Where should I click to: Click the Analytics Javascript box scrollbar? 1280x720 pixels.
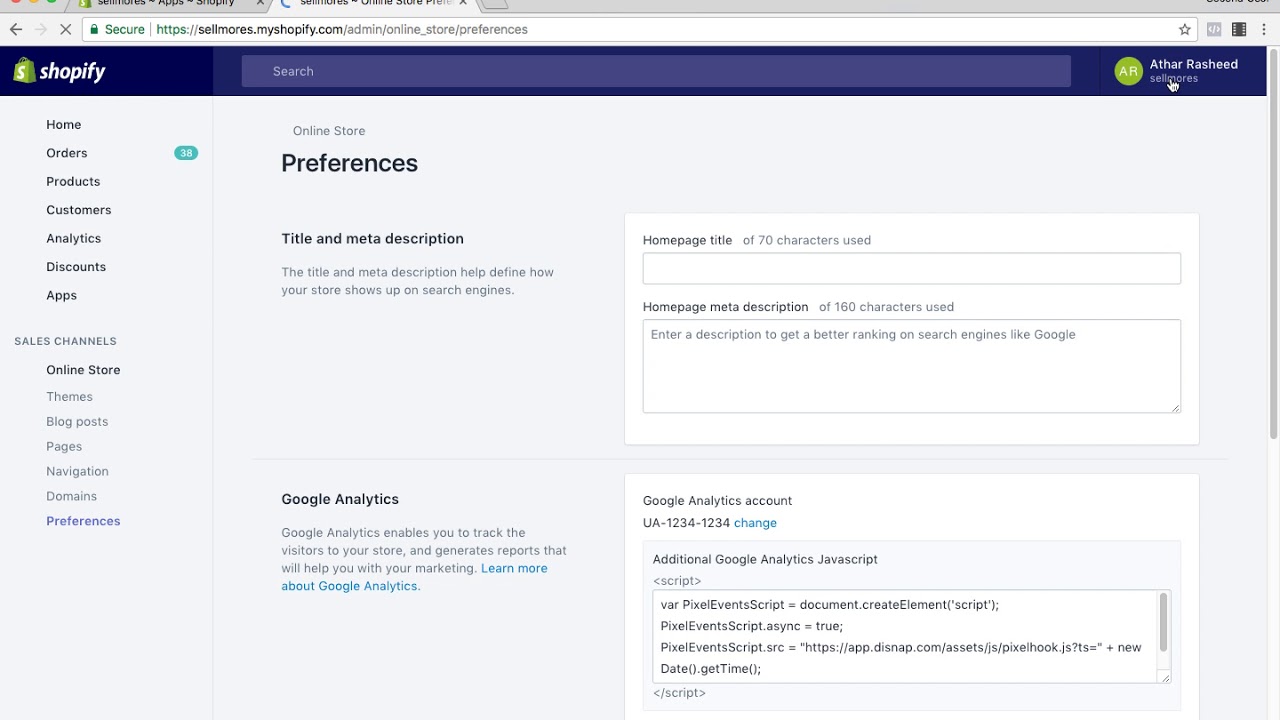coord(1163,622)
